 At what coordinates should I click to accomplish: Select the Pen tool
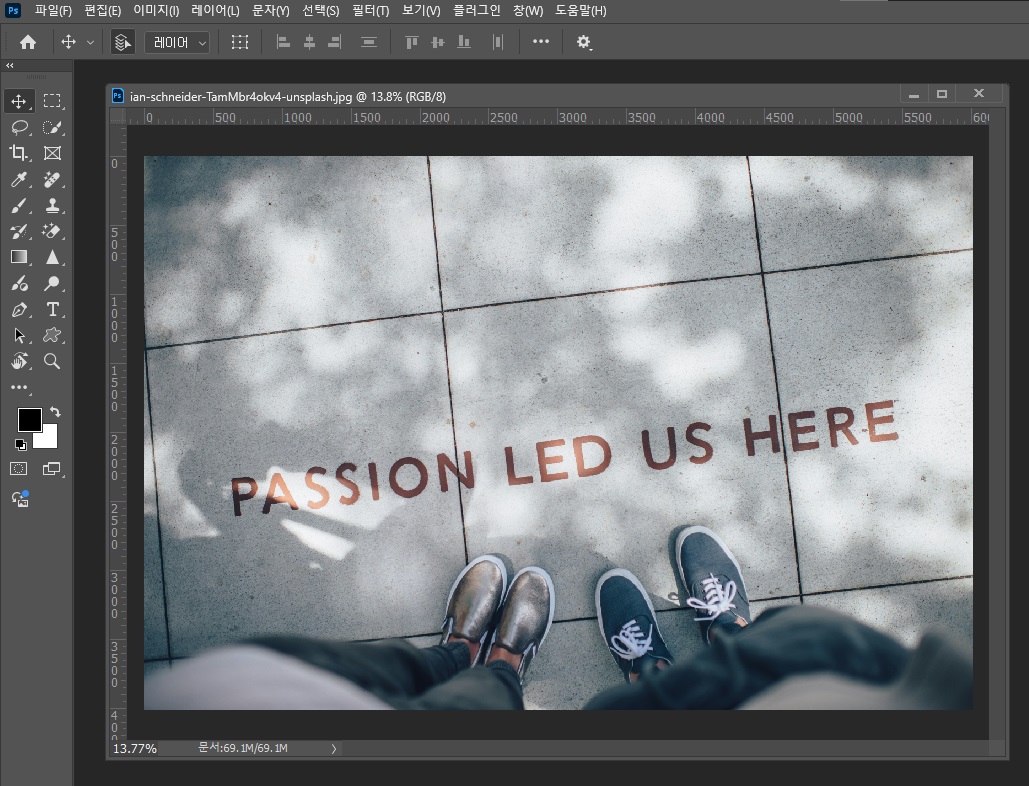pyautogui.click(x=19, y=310)
